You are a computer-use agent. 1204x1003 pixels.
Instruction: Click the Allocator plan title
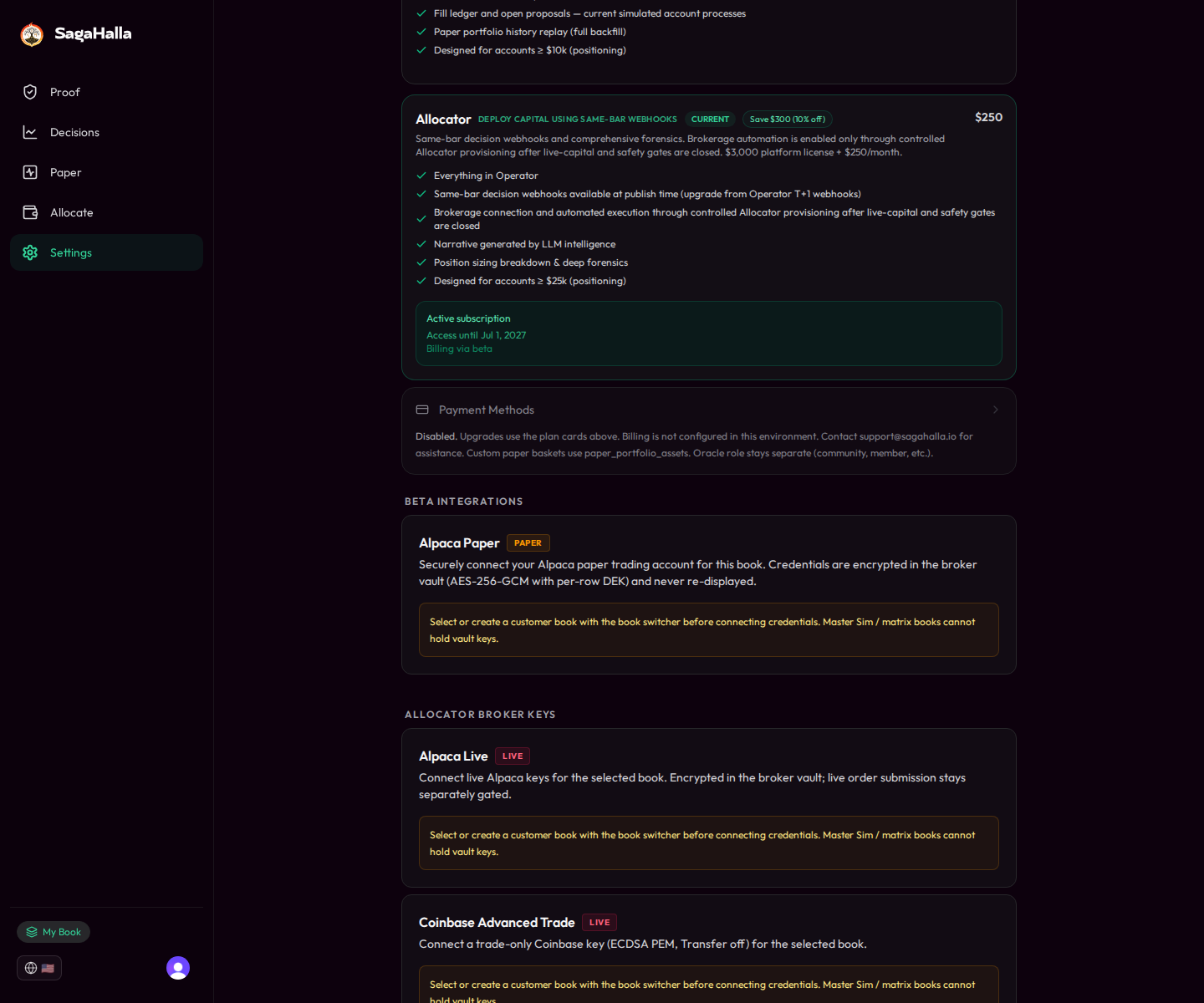point(443,120)
